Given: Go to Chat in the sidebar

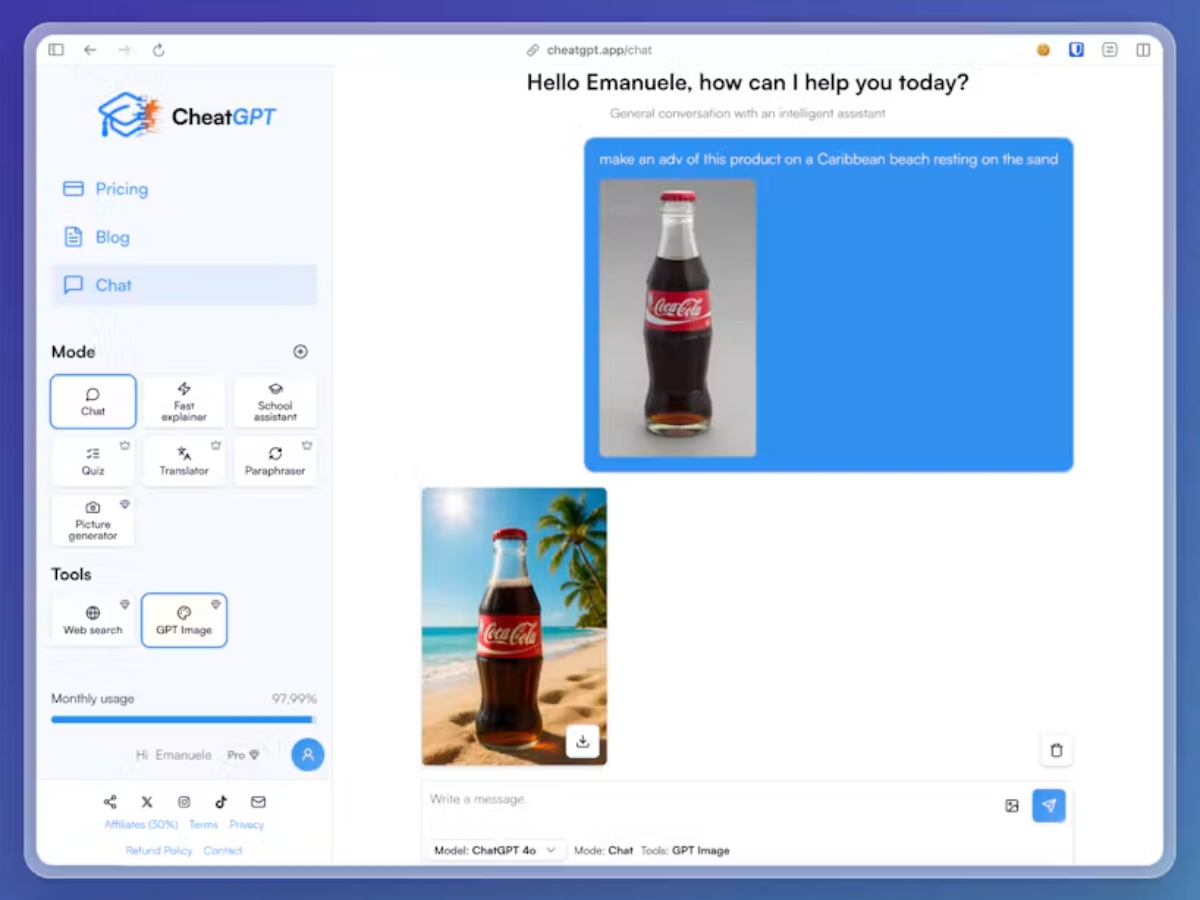Looking at the screenshot, I should click(184, 285).
